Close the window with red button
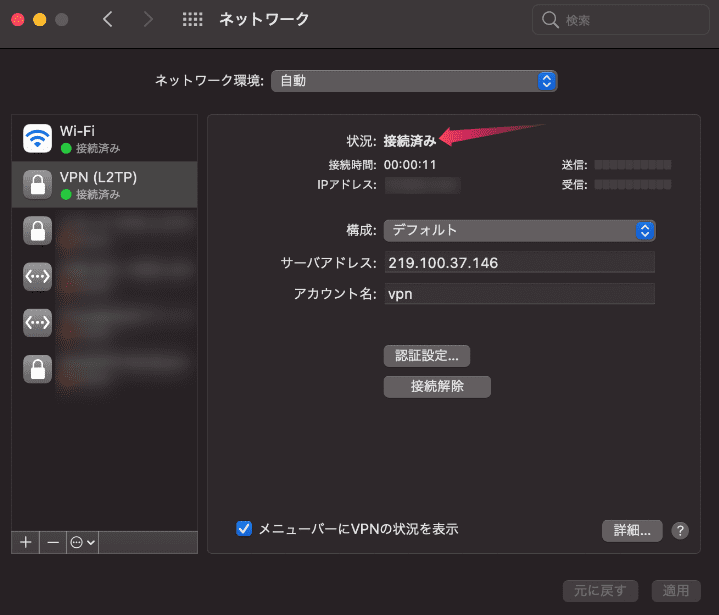Image resolution: width=719 pixels, height=615 pixels. click(x=18, y=20)
